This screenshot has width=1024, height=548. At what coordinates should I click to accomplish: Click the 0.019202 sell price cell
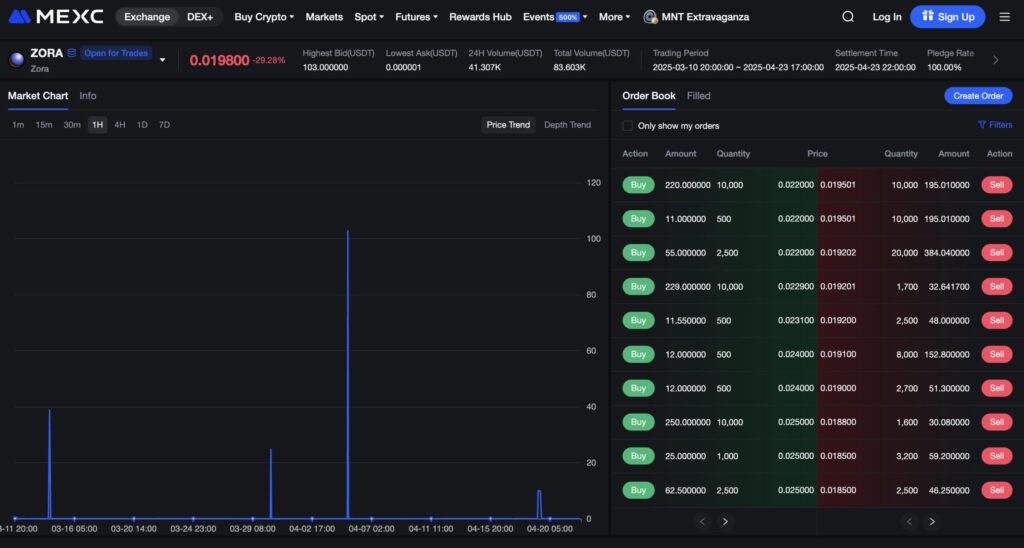pos(838,253)
